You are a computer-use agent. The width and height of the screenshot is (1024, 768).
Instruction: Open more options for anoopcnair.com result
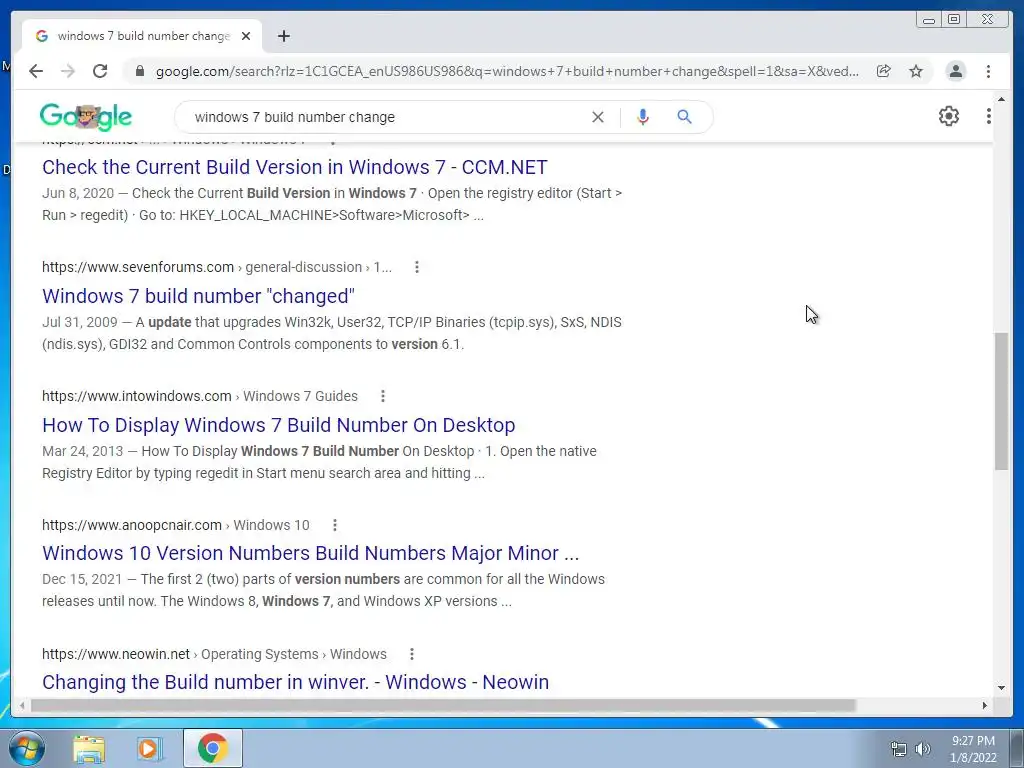[334, 525]
